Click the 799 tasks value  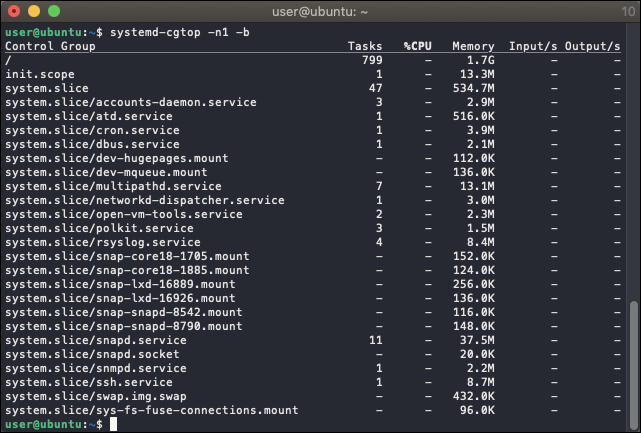(372, 60)
